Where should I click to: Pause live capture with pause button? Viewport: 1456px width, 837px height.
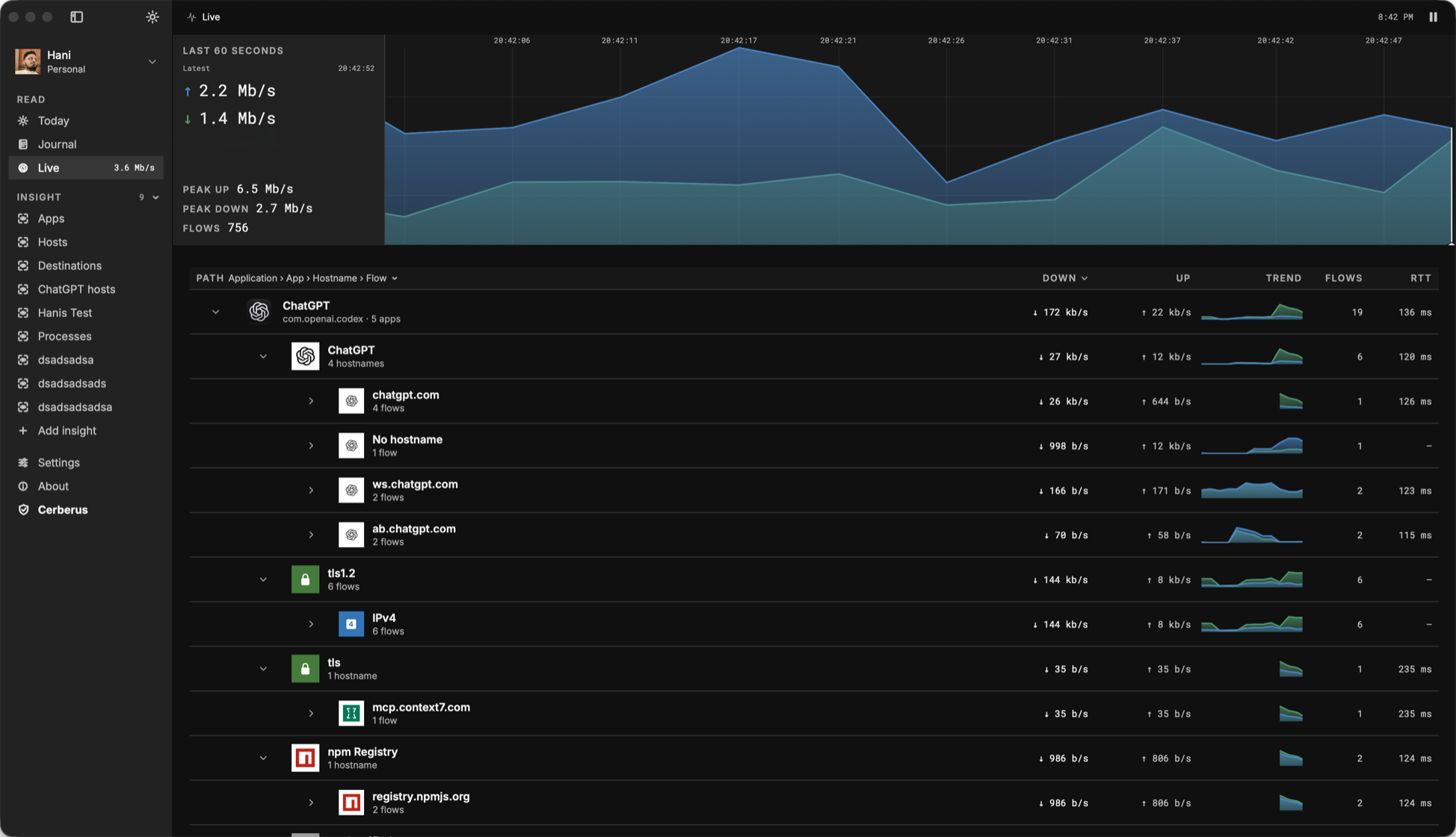click(1433, 16)
